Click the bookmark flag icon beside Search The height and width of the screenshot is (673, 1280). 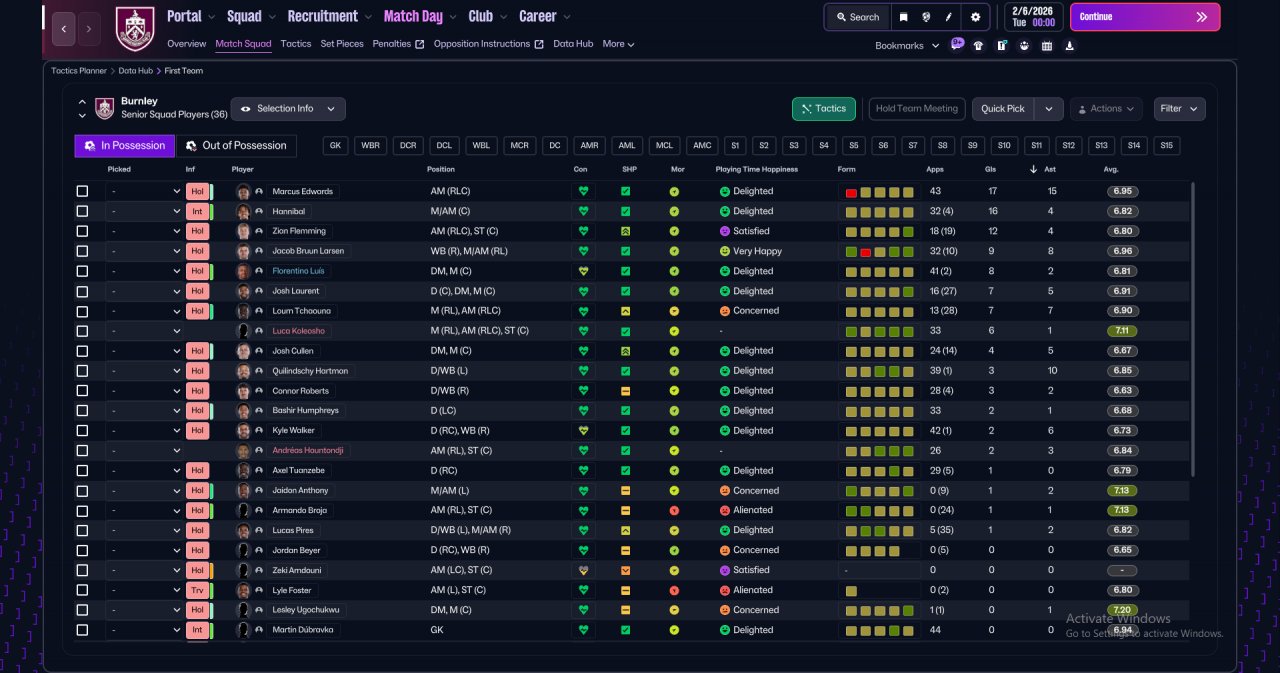pyautogui.click(x=903, y=17)
